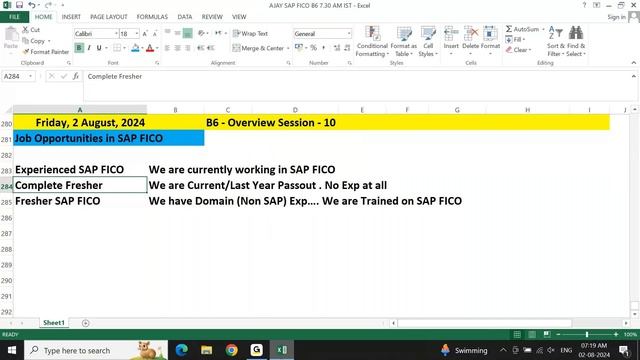Open Sort & Filter
The height and width of the screenshot is (360, 640).
pyautogui.click(x=556, y=42)
